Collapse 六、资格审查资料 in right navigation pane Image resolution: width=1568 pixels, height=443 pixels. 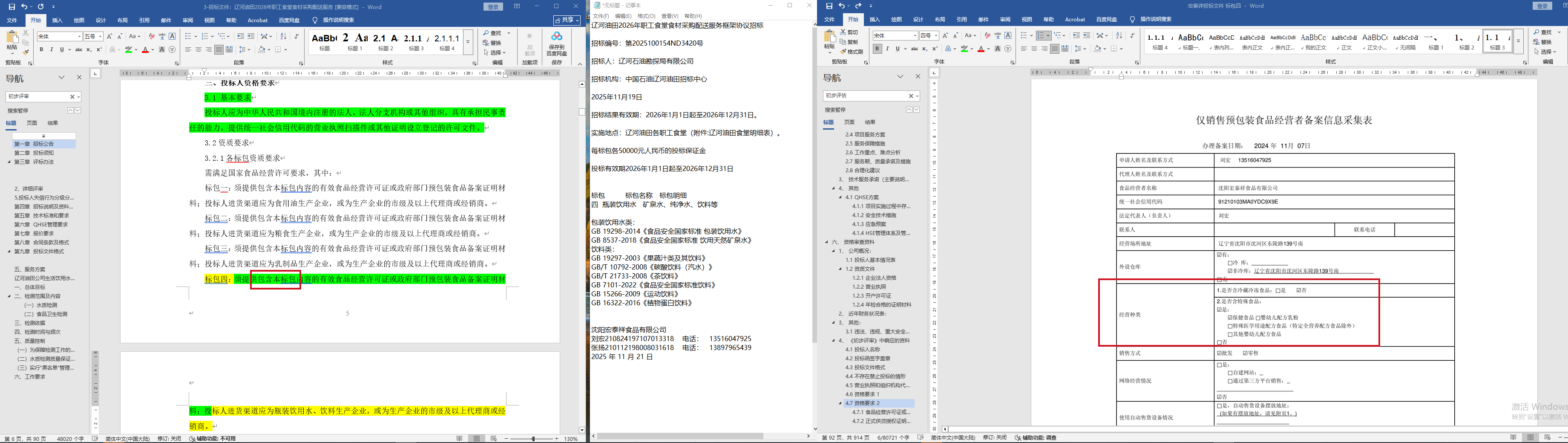(827, 242)
